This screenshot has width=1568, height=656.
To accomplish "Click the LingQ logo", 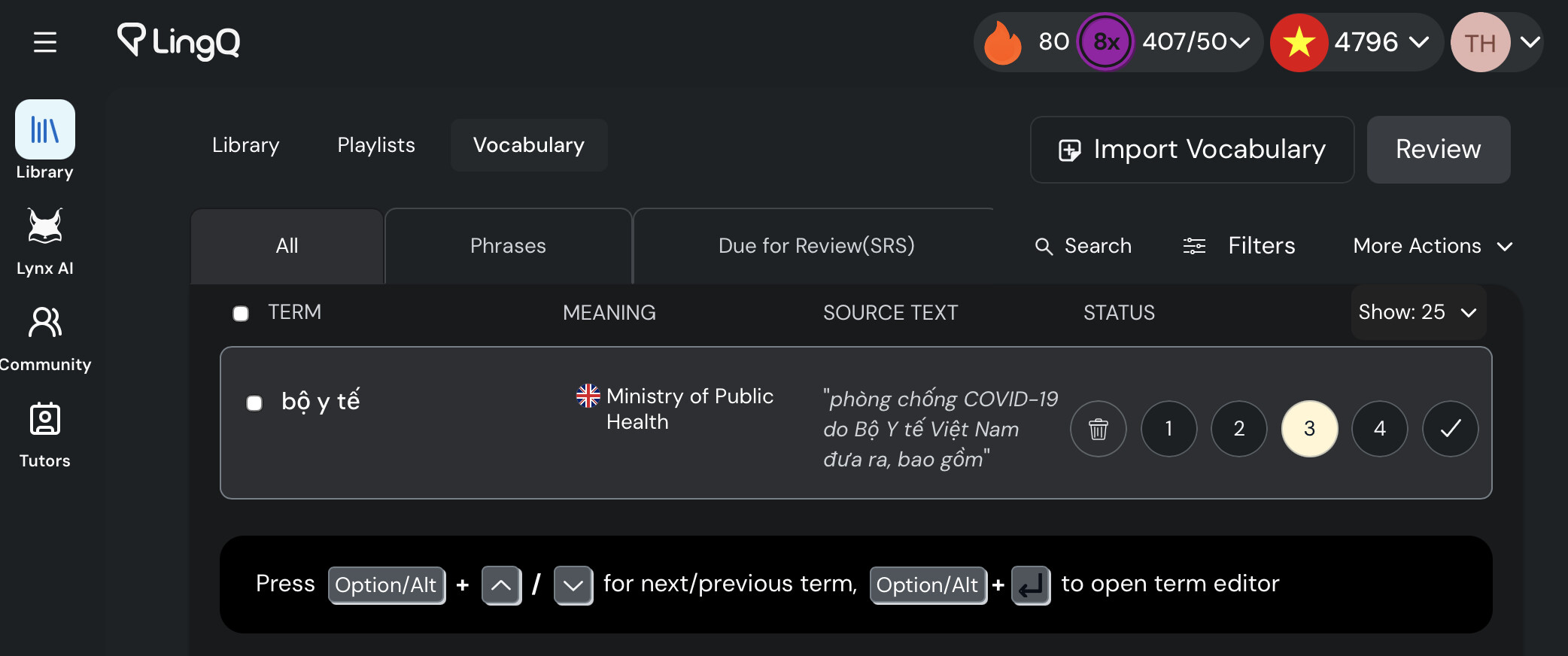I will coord(179,41).
